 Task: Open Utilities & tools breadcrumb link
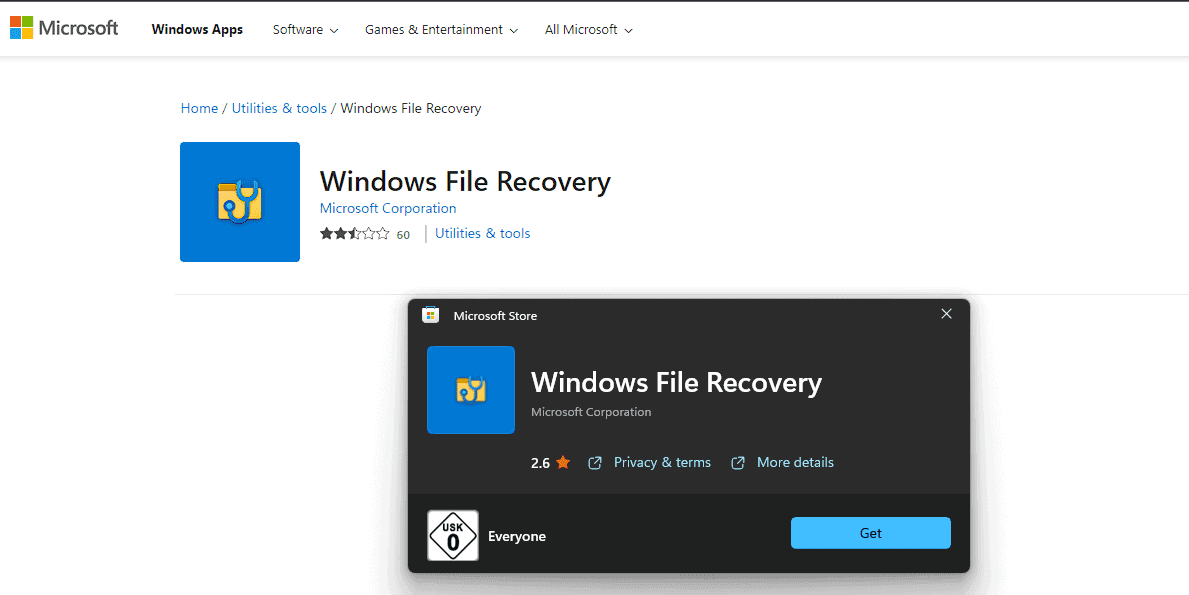click(x=279, y=108)
